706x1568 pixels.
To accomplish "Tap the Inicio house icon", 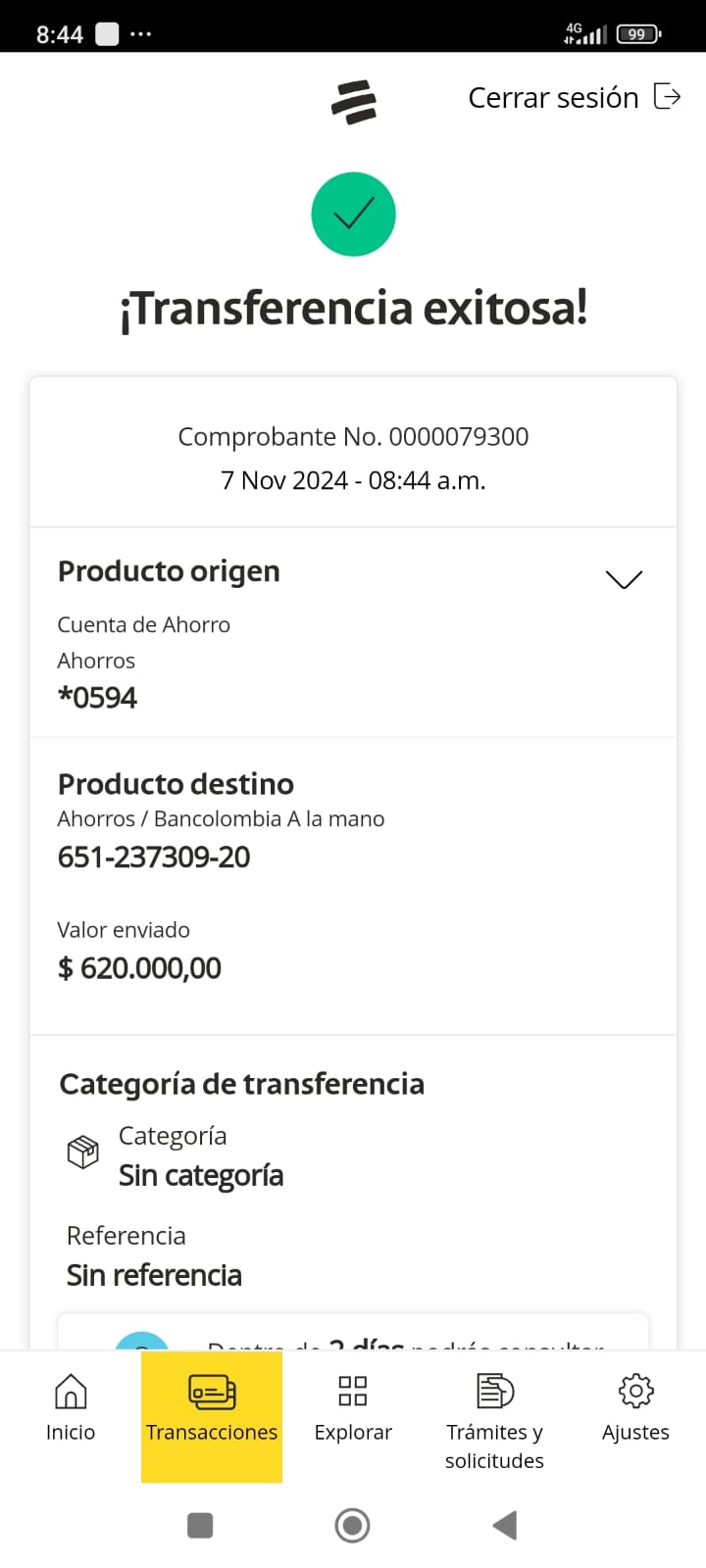I will point(71,1391).
